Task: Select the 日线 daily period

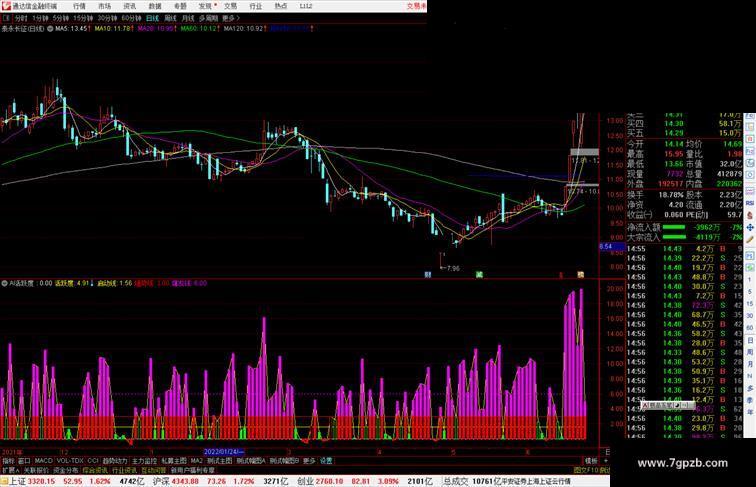Action: tap(152, 18)
